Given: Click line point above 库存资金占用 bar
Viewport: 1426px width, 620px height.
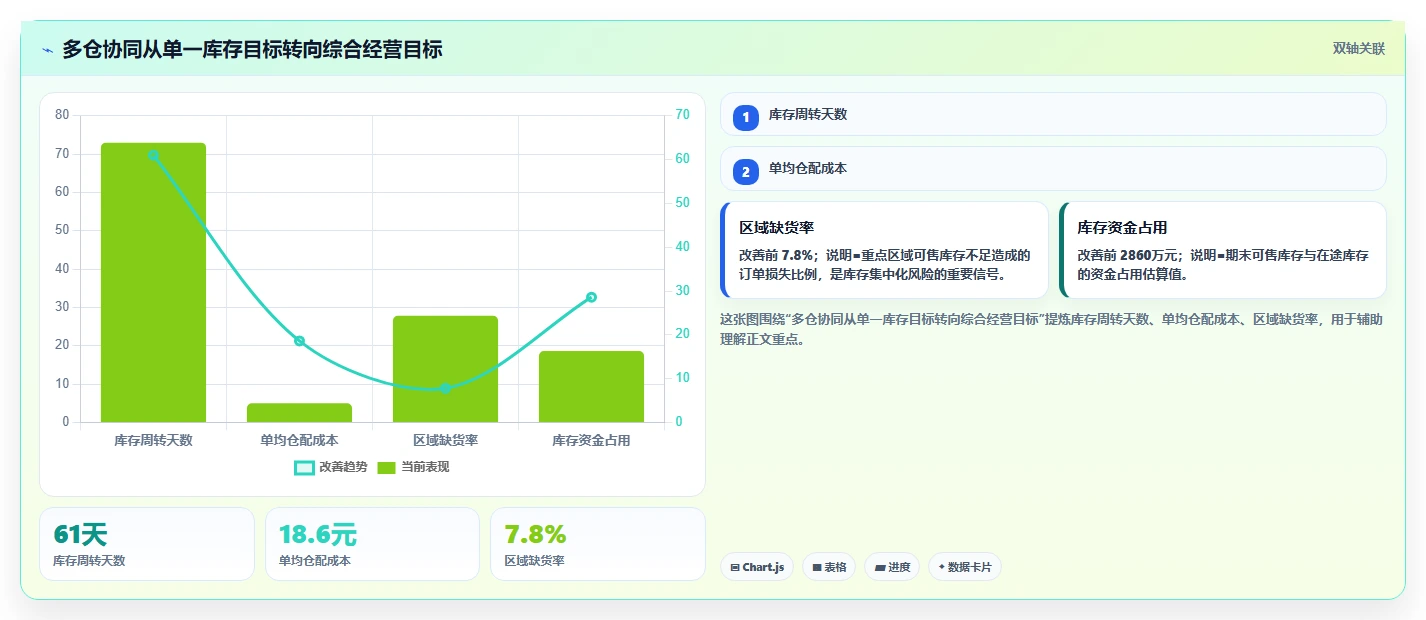Looking at the screenshot, I should [591, 297].
